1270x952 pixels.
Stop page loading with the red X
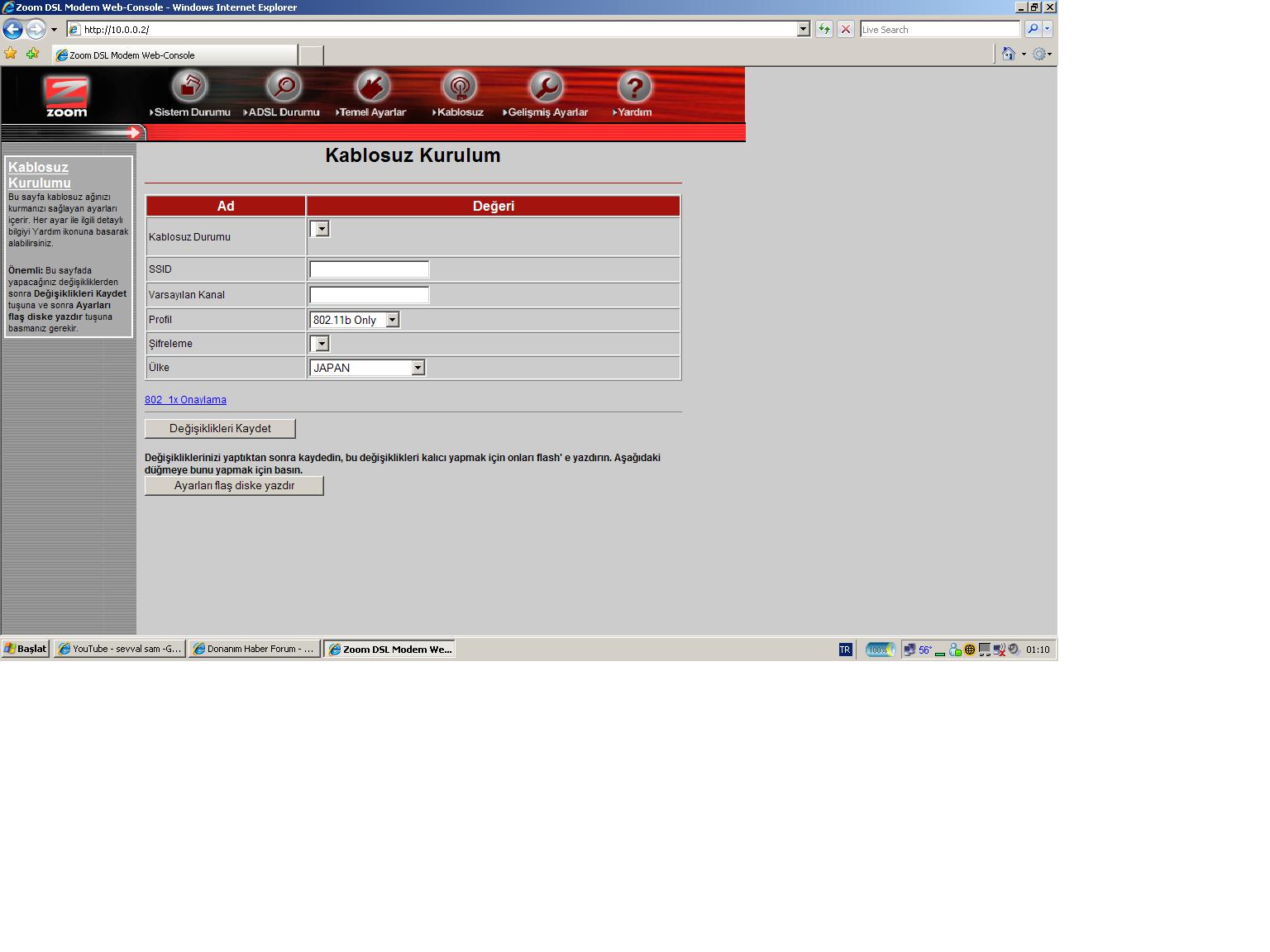[x=846, y=29]
